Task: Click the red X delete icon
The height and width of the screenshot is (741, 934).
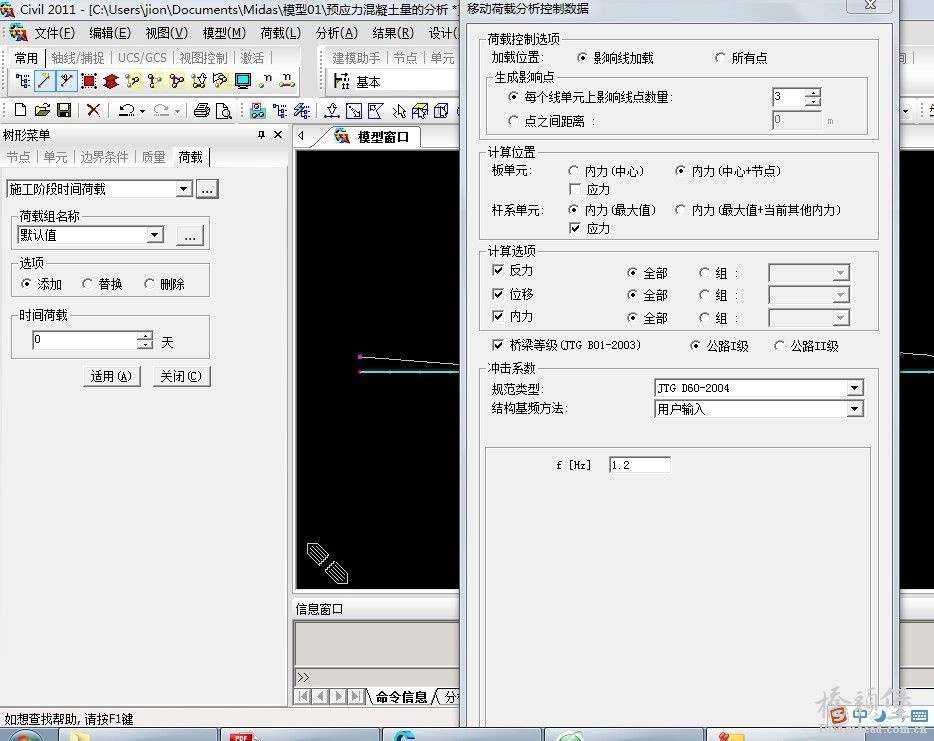Action: [93, 110]
